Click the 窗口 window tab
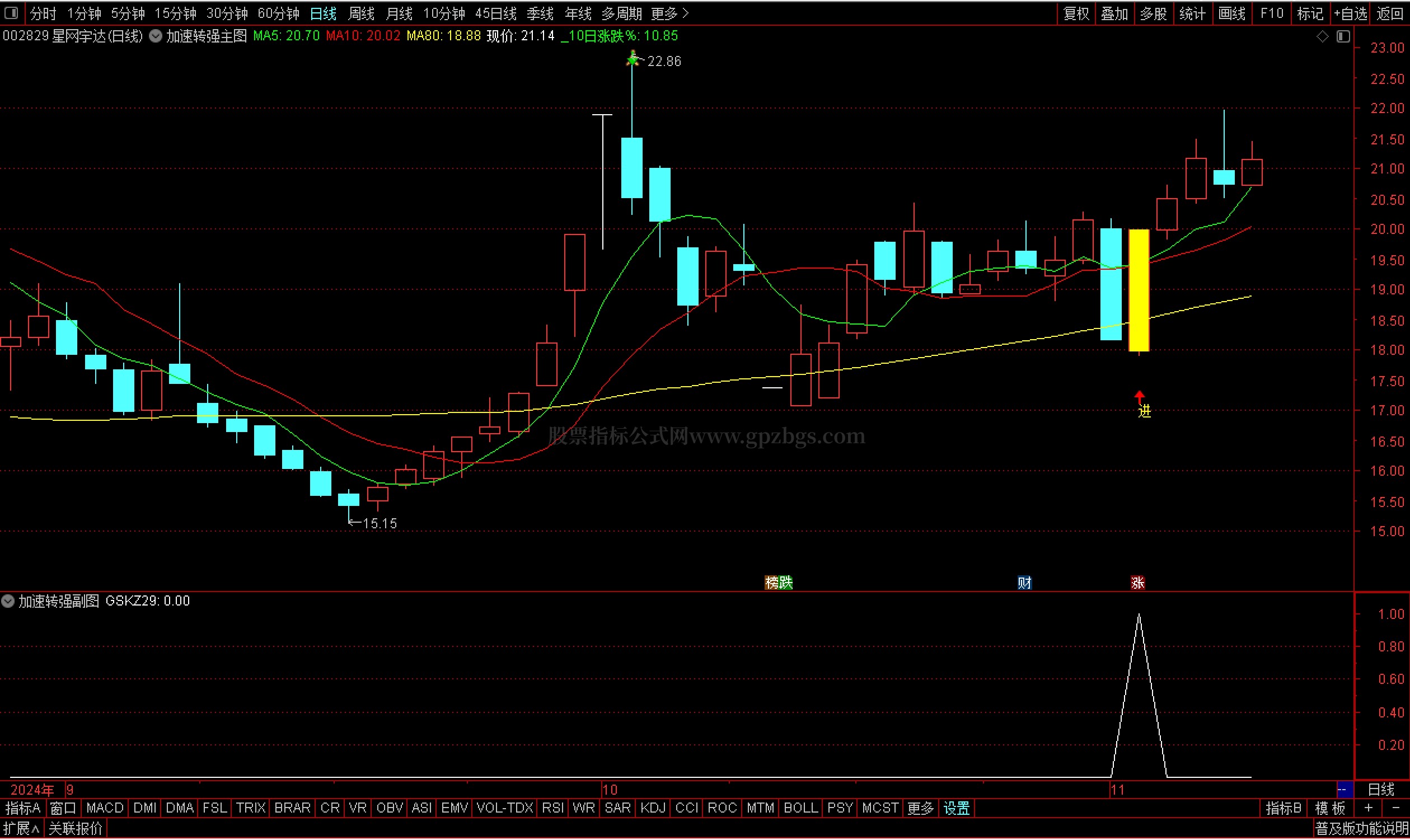This screenshot has width=1410, height=840. [x=63, y=809]
